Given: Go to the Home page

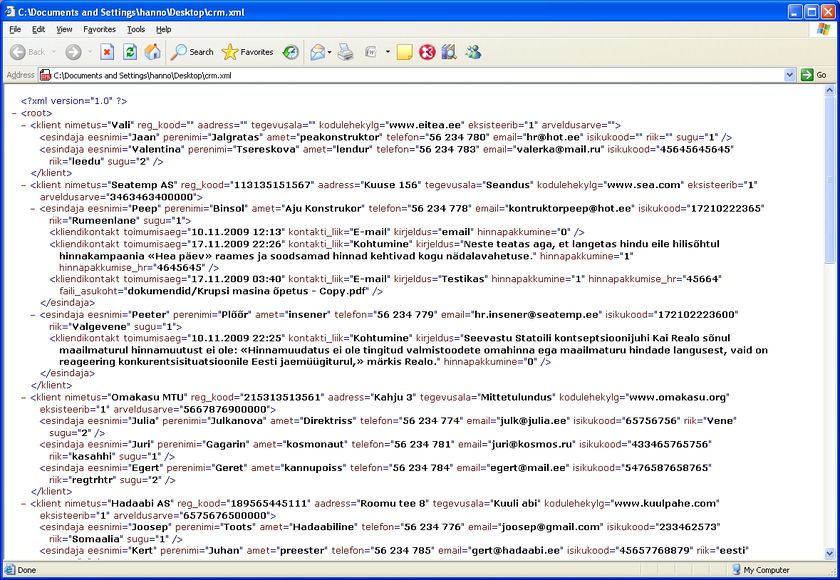Looking at the screenshot, I should pos(153,52).
